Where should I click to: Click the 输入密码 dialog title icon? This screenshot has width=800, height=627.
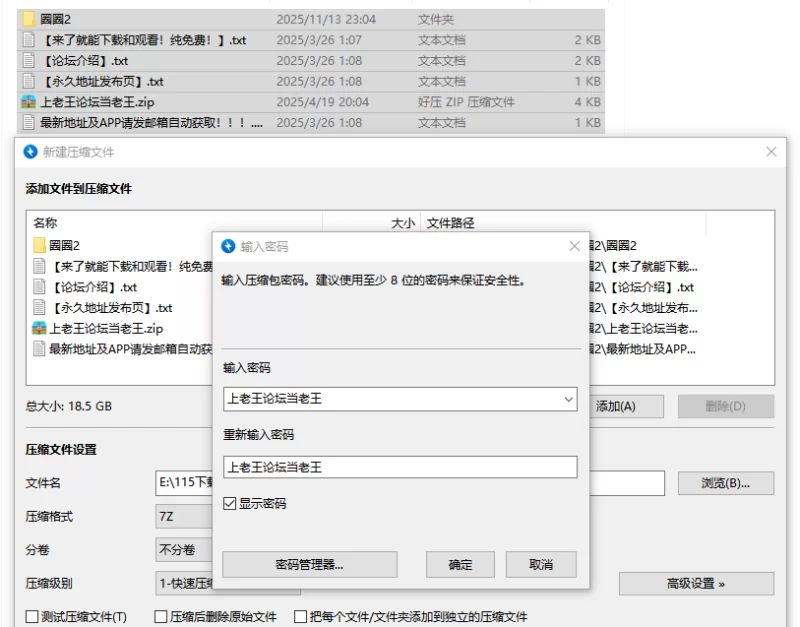click(x=228, y=246)
